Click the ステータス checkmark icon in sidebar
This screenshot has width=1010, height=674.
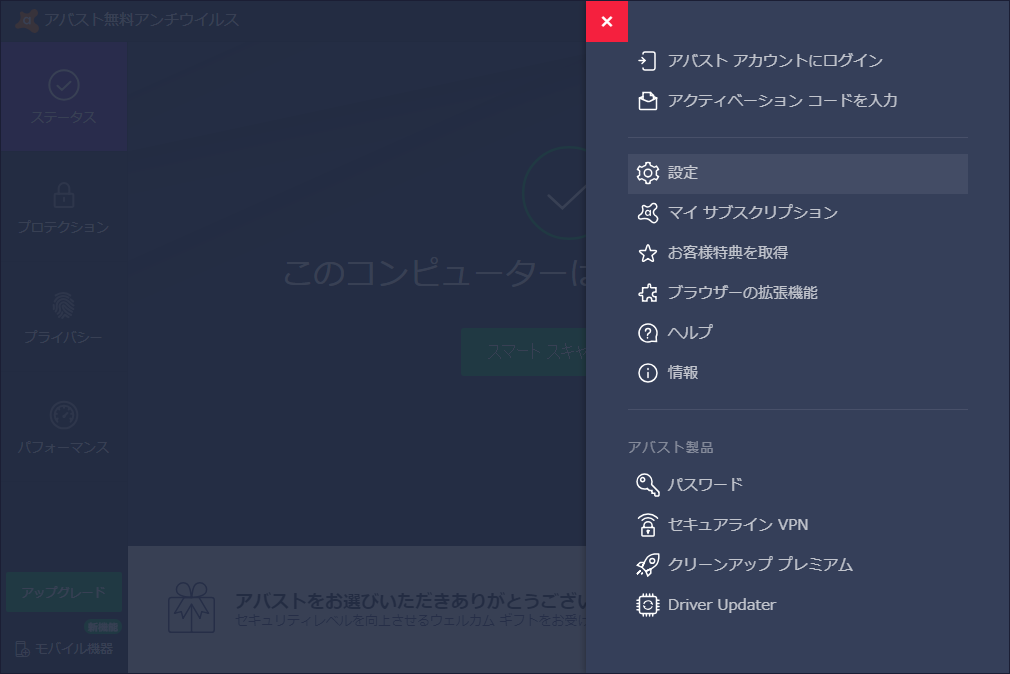click(x=64, y=85)
